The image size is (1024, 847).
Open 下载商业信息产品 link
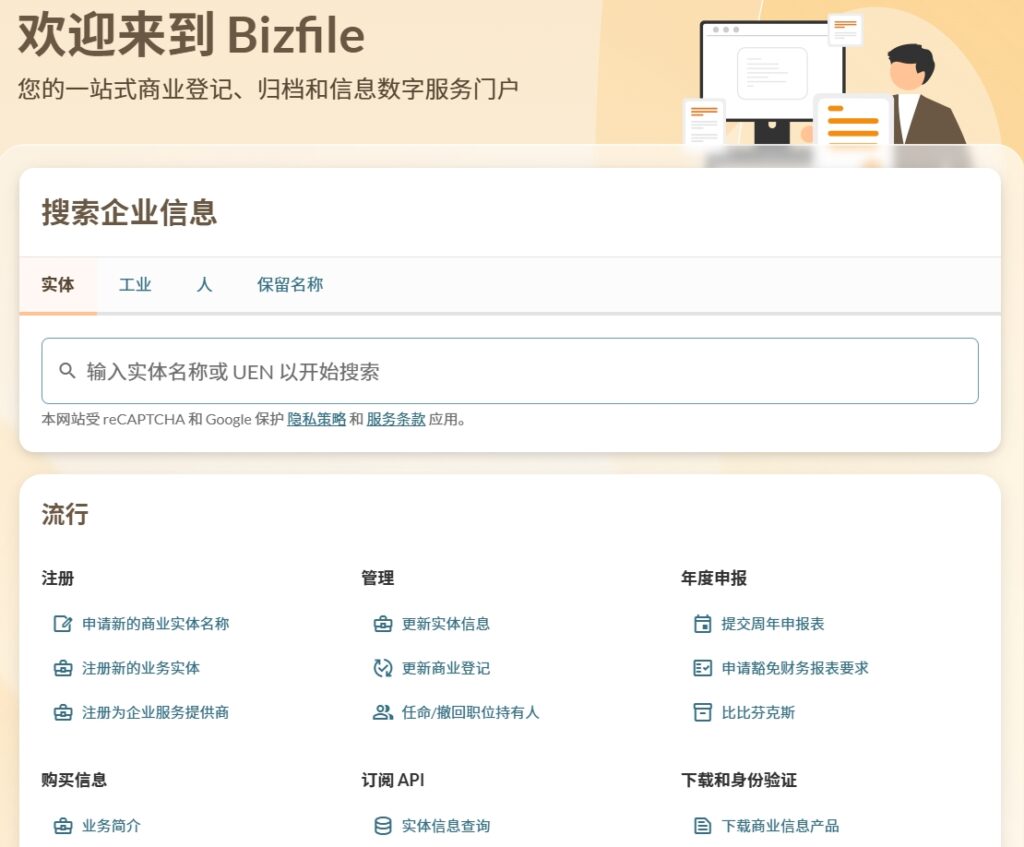[780, 826]
